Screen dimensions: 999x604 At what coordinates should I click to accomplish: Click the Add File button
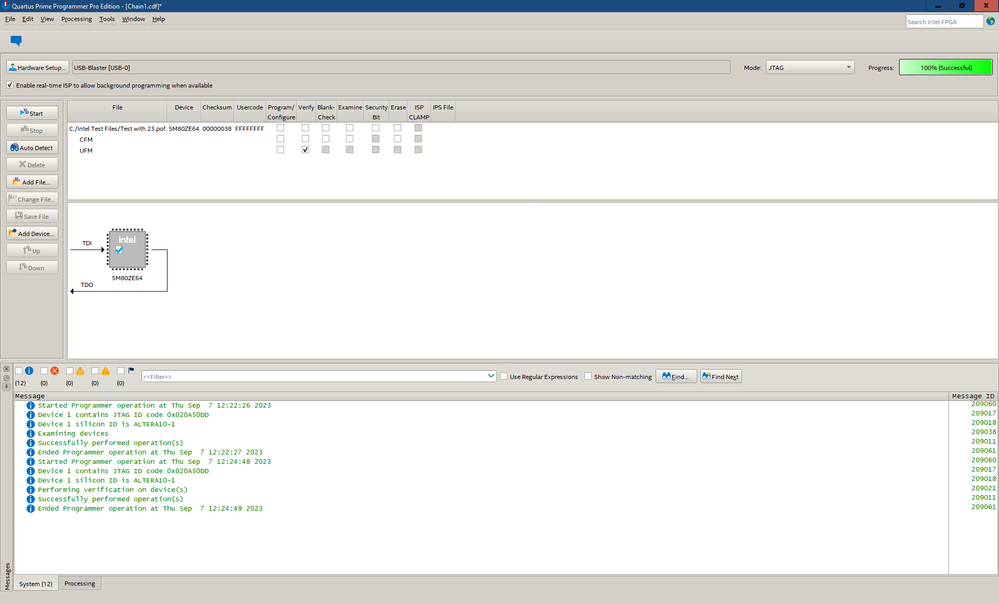pos(32,182)
